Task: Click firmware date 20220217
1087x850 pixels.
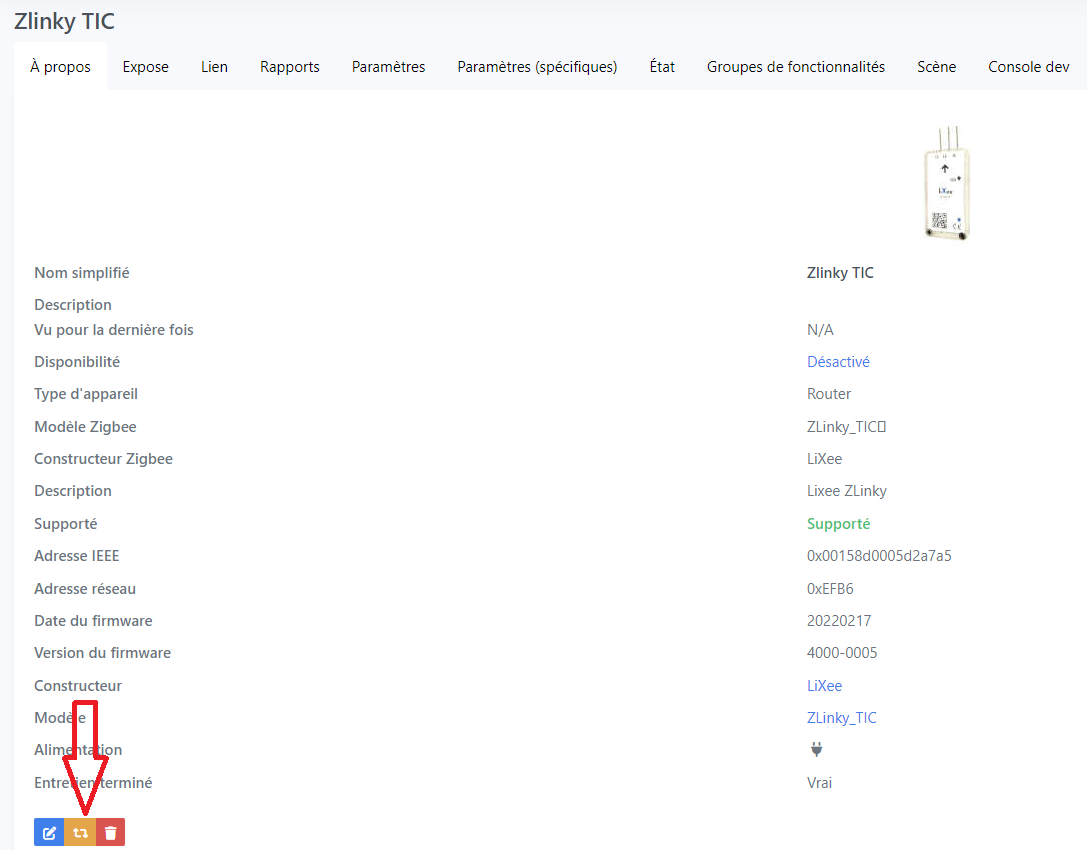Action: (x=839, y=621)
